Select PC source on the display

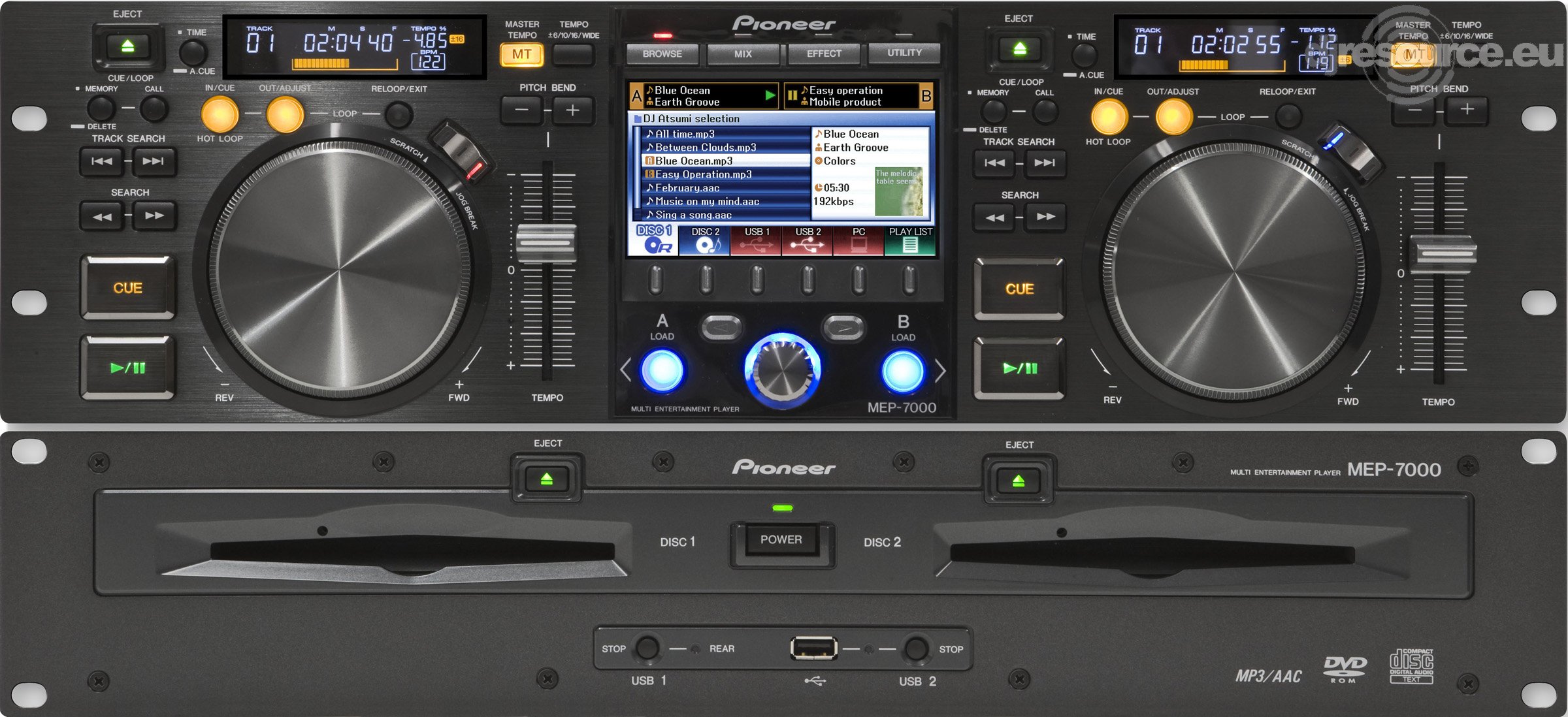pos(858,240)
